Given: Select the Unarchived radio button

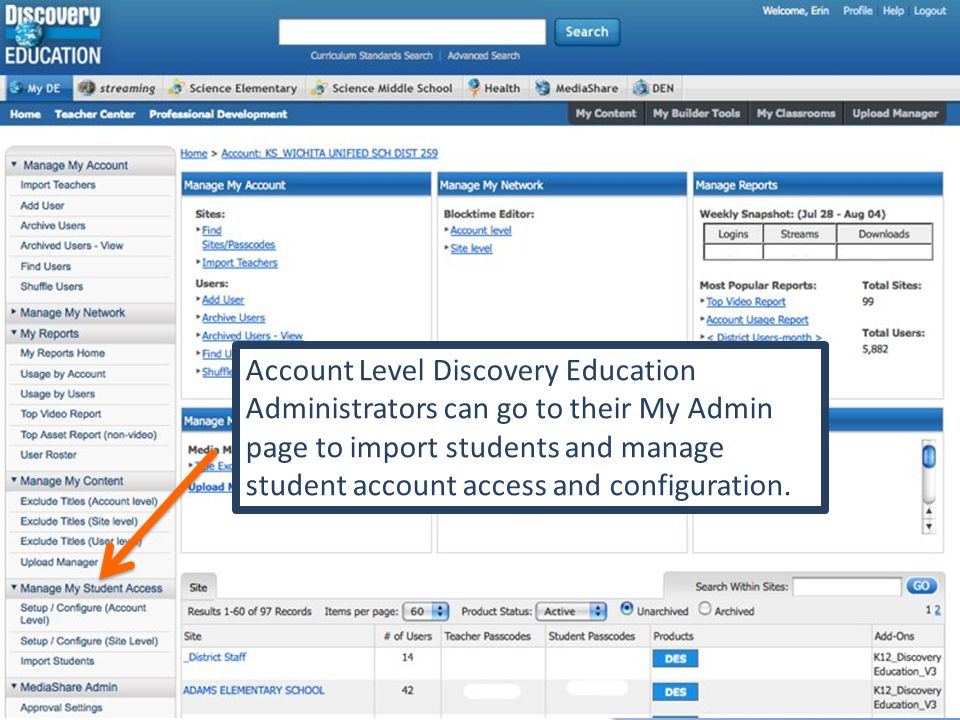Looking at the screenshot, I should 626,609.
